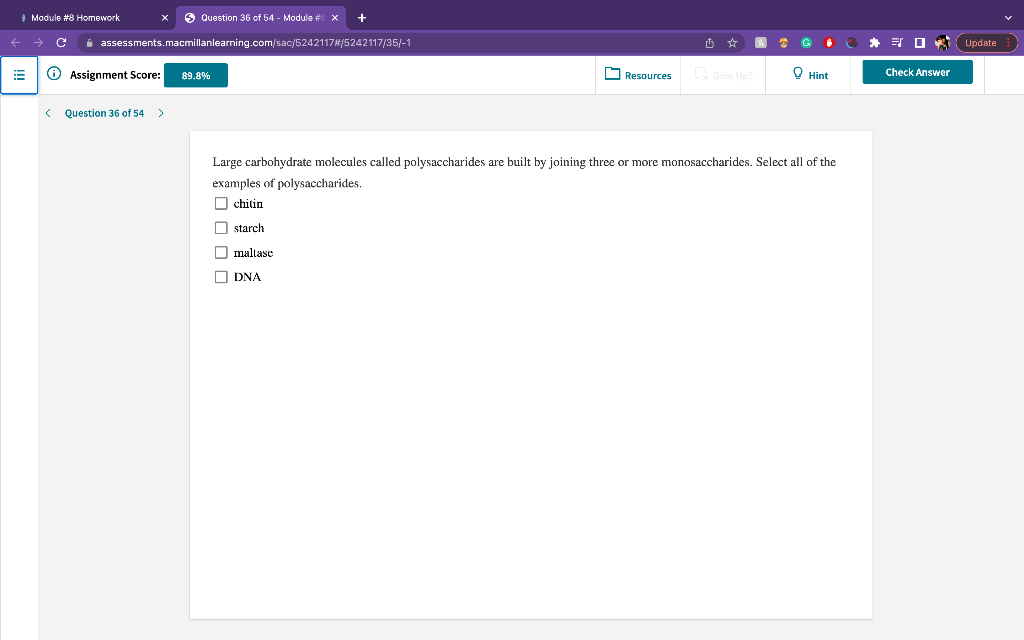Select the Question 36 of 54 tab
The width and height of the screenshot is (1024, 640).
pyautogui.click(x=255, y=16)
